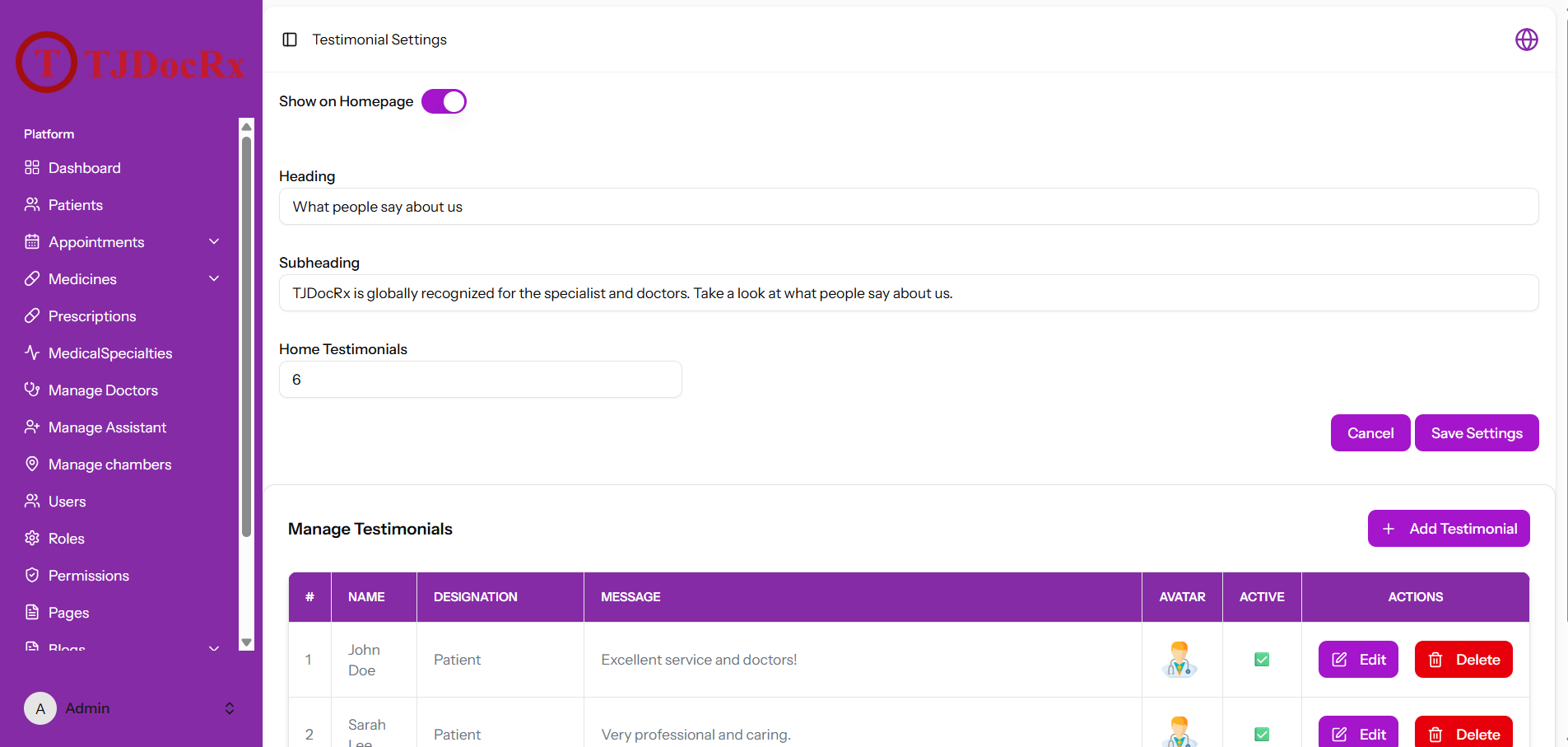Open Dashboard from the sidebar

pyautogui.click(x=123, y=168)
